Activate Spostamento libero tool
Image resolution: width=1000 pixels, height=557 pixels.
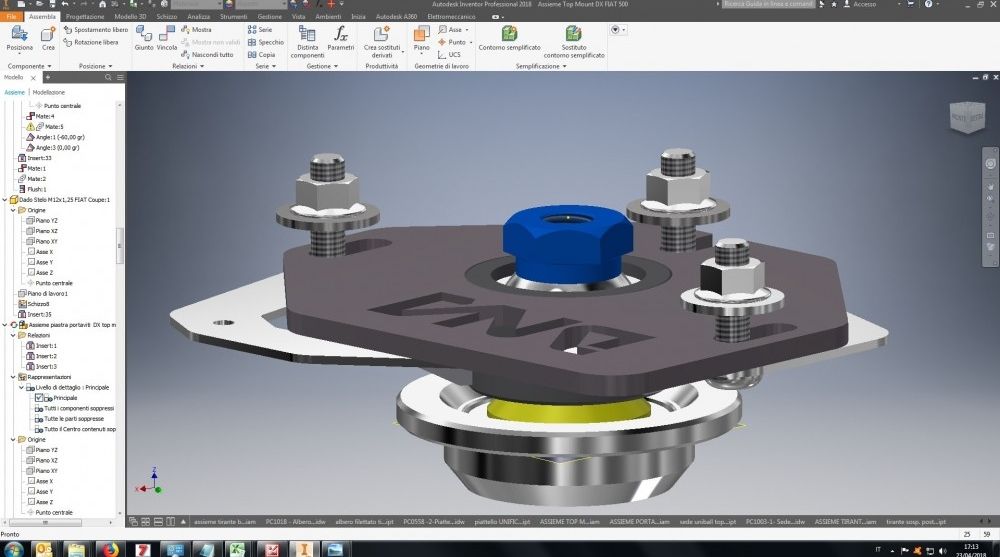click(x=96, y=30)
